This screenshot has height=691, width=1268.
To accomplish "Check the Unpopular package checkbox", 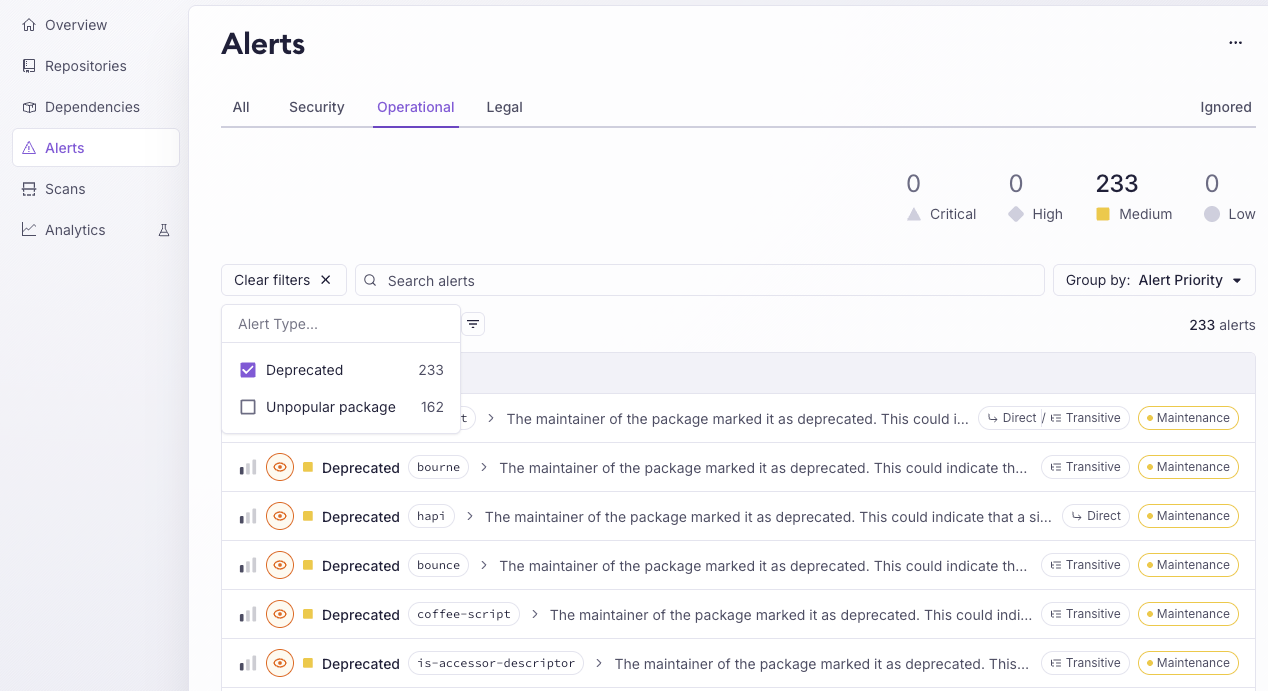I will [x=249, y=407].
